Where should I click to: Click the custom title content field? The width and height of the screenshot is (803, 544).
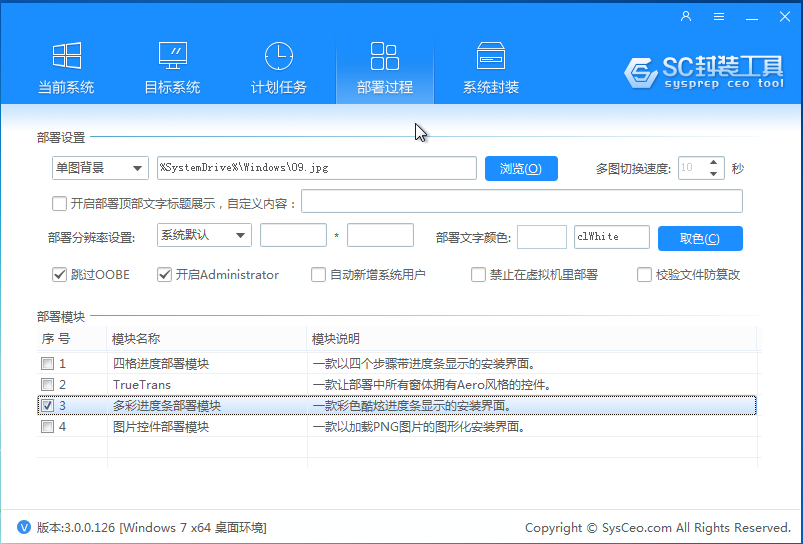pos(522,201)
